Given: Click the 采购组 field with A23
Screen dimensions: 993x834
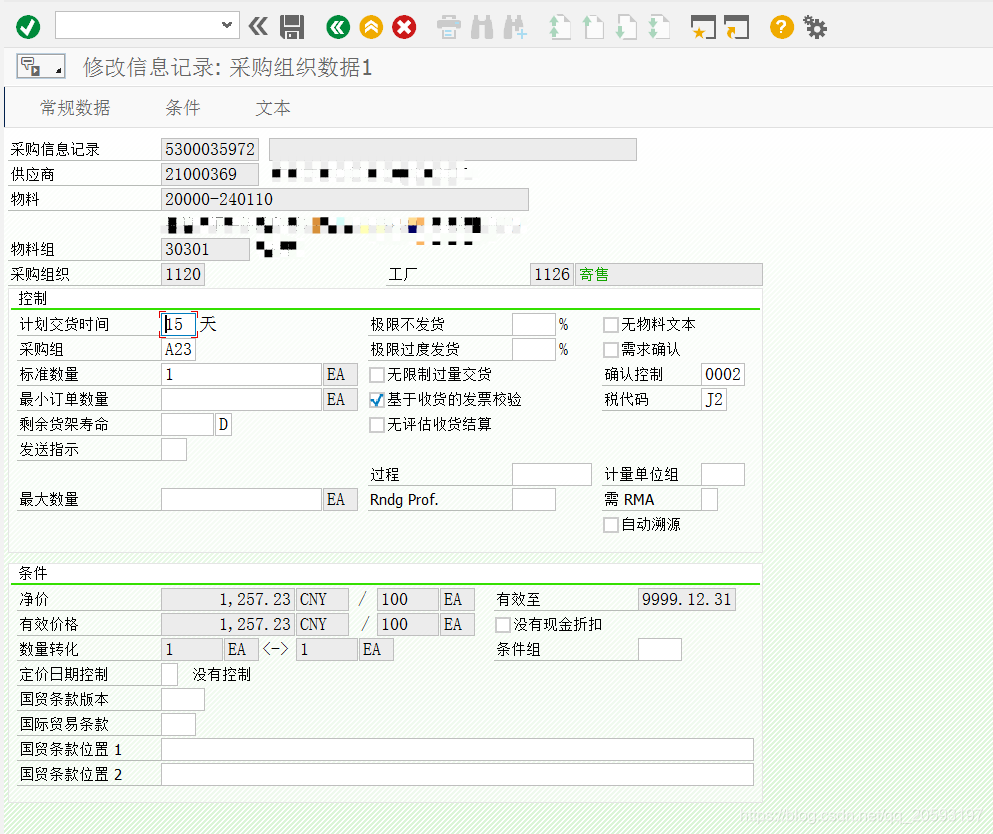Looking at the screenshot, I should click(x=179, y=350).
